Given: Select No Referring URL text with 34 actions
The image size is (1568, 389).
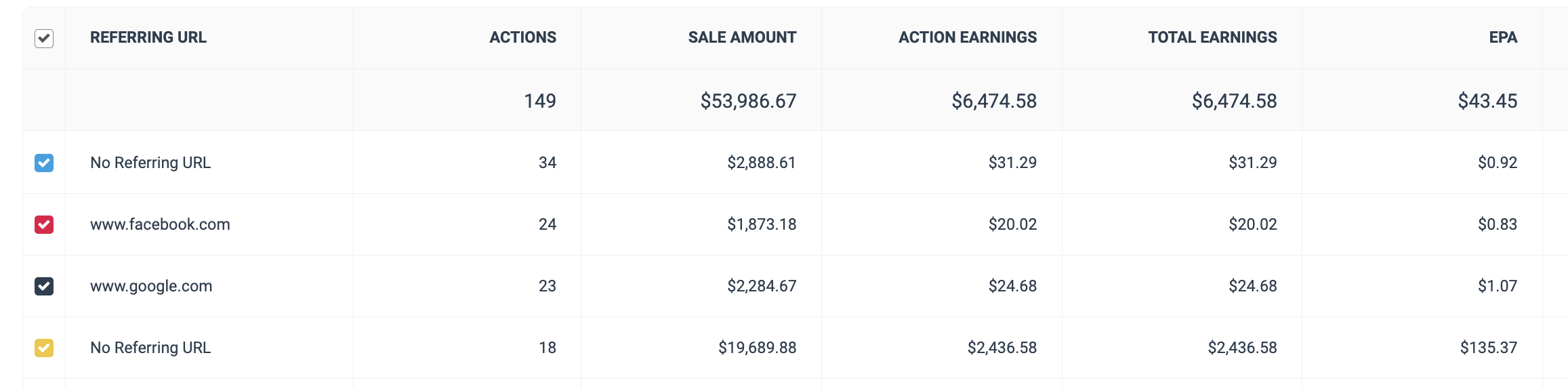Looking at the screenshot, I should pyautogui.click(x=150, y=163).
